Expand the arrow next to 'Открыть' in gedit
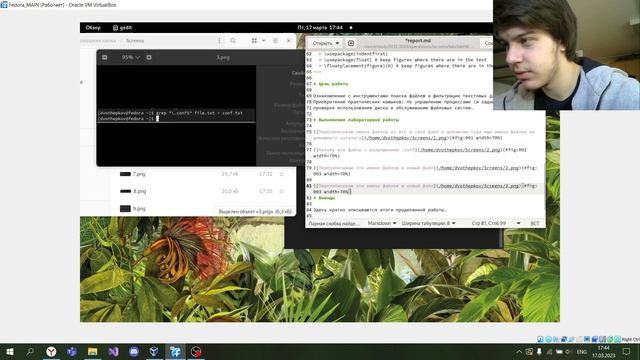 (337, 43)
